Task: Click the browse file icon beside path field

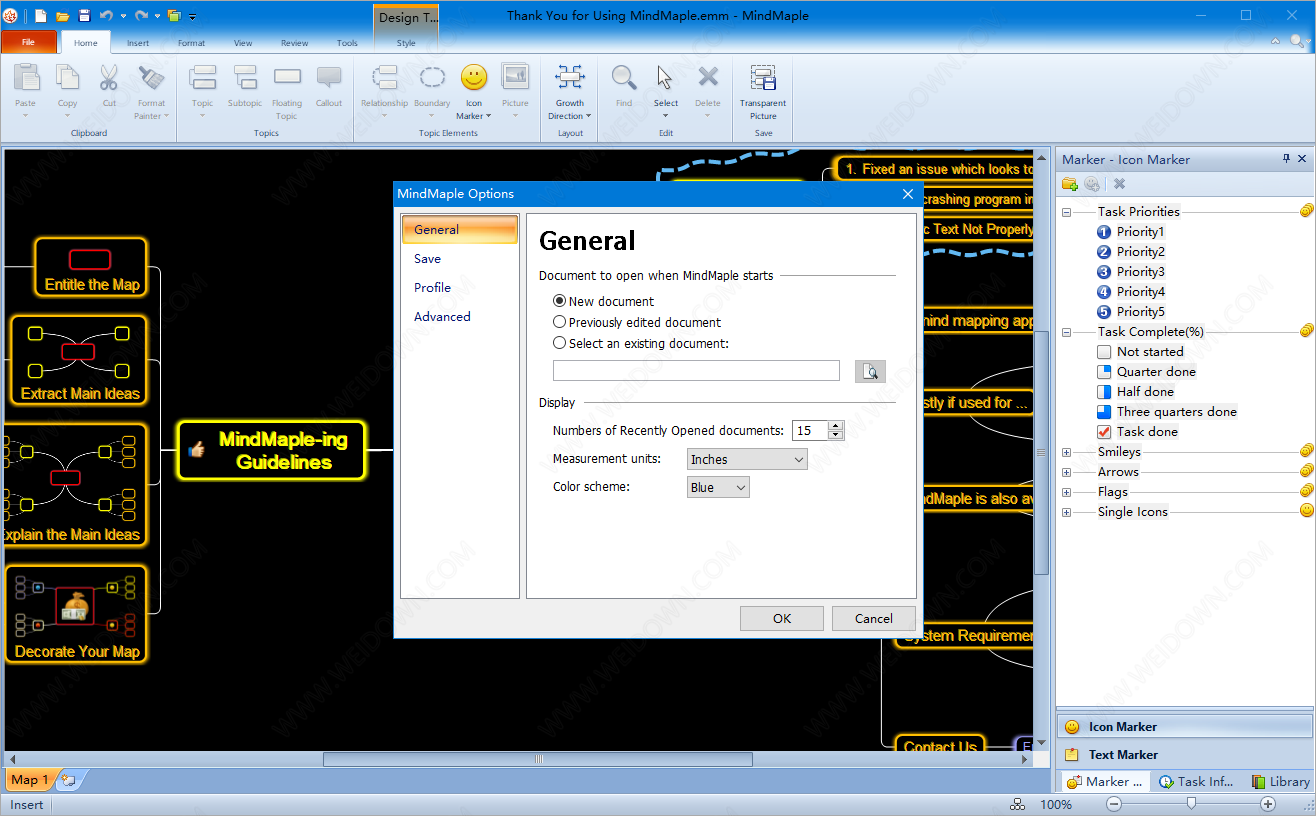Action: [870, 371]
